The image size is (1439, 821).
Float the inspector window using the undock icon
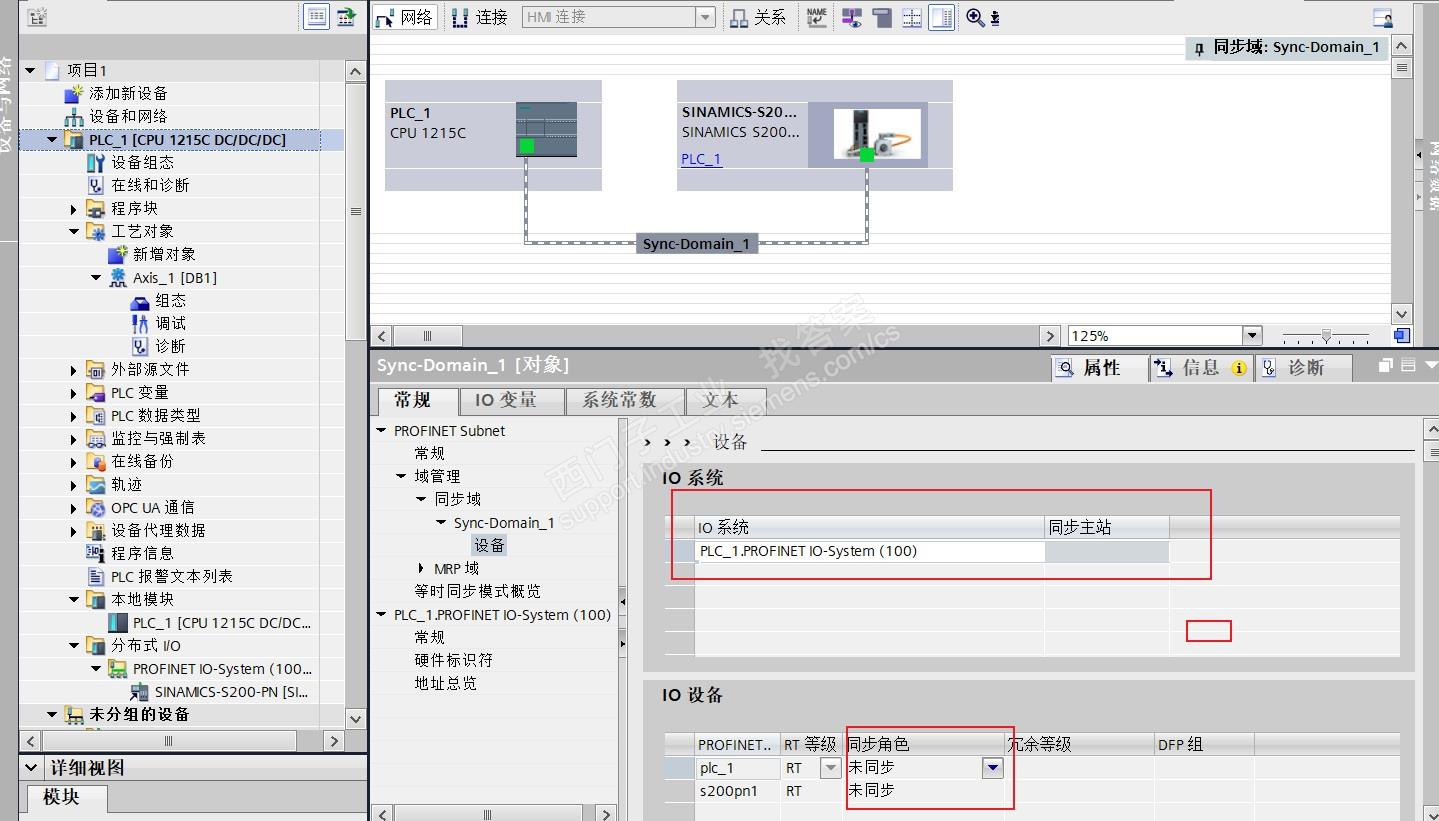pyautogui.click(x=1385, y=367)
